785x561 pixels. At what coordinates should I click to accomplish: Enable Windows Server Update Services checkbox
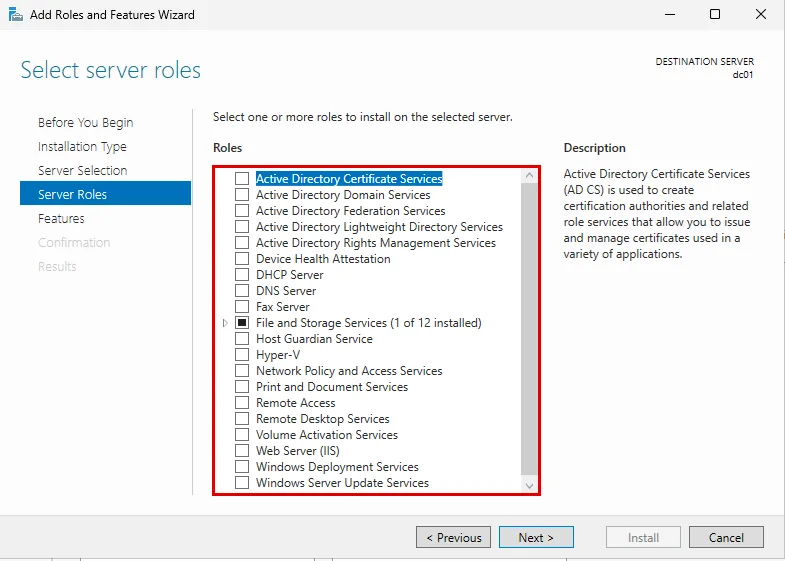(x=242, y=483)
